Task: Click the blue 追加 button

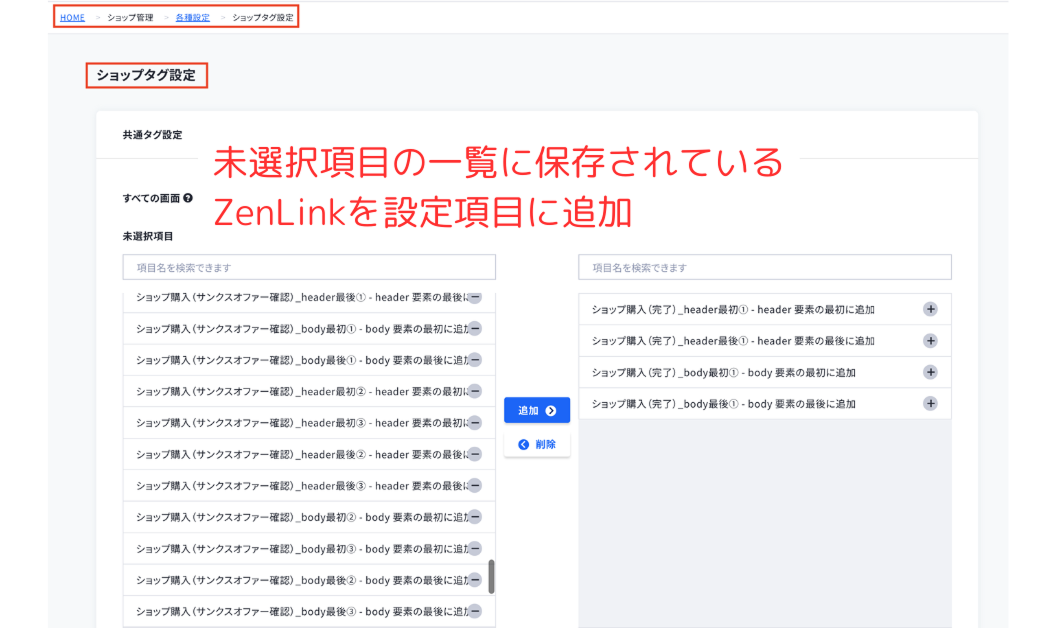Action: 537,410
